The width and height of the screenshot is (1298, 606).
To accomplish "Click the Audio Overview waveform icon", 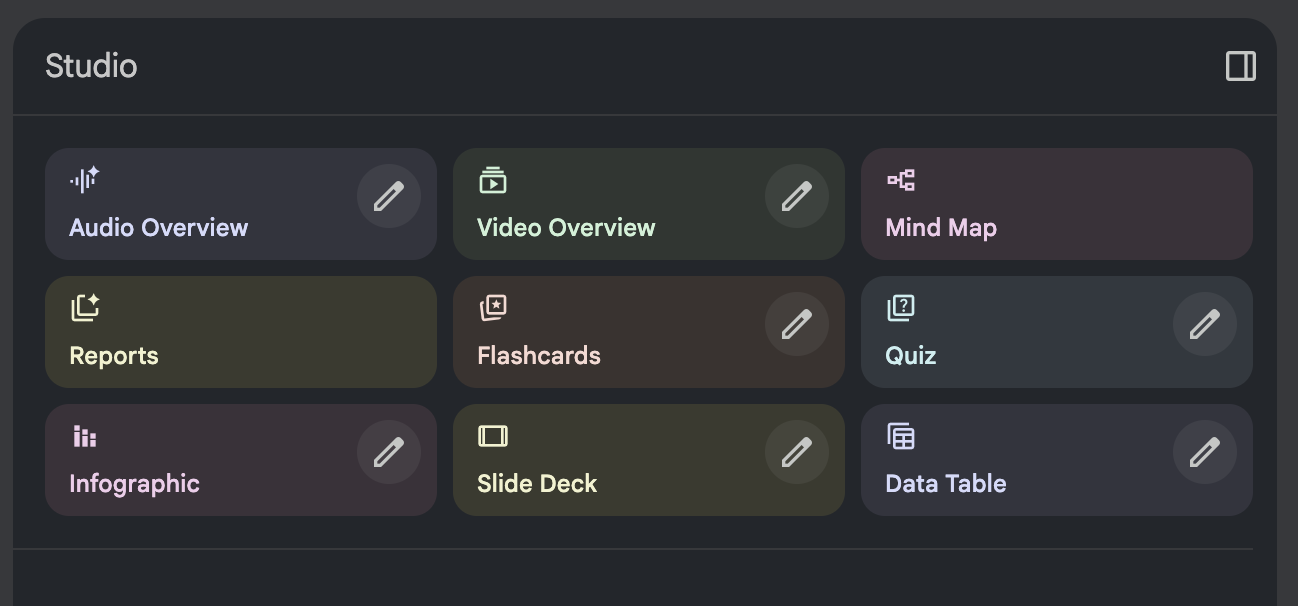I will coord(84,180).
